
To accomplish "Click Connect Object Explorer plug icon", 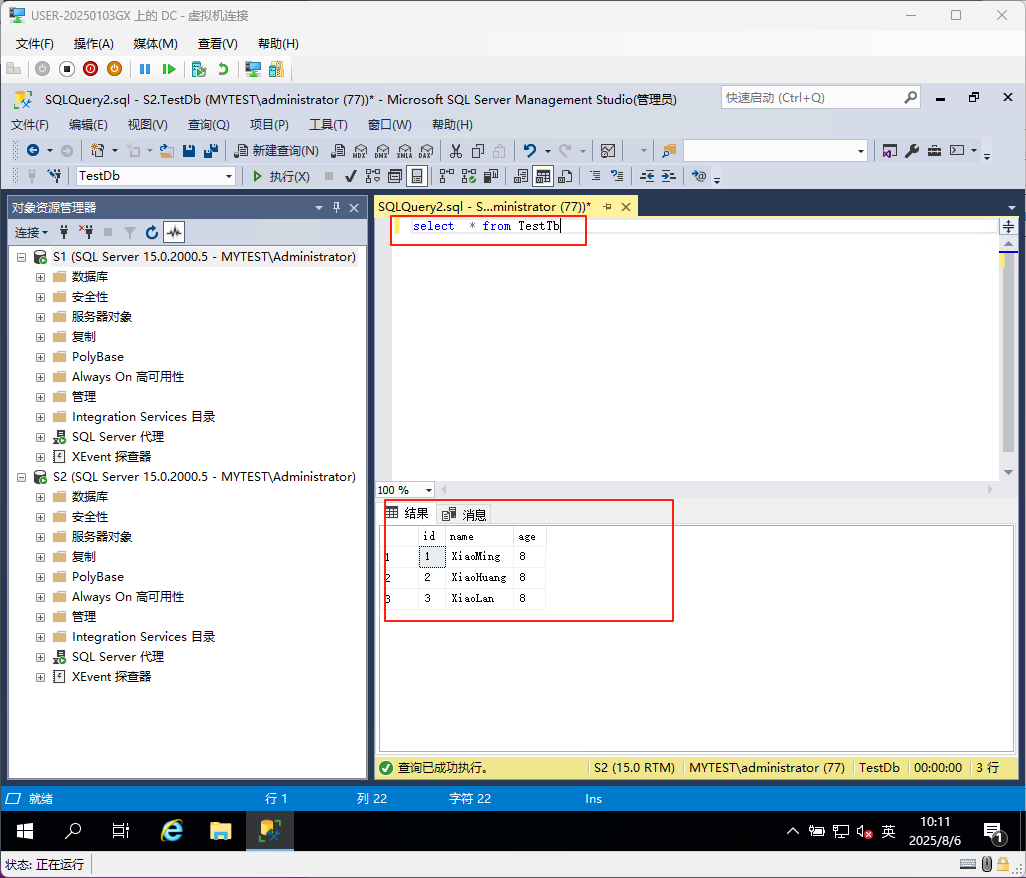I will point(63,232).
